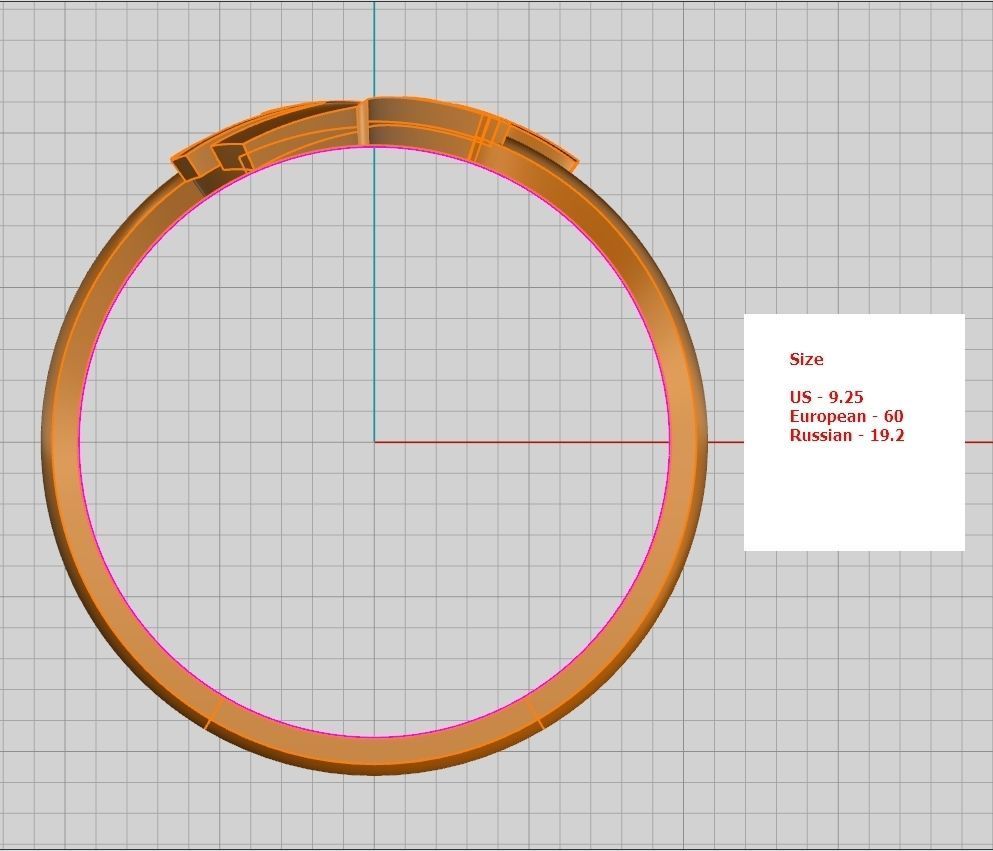The image size is (993, 851).
Task: Click the 'European - 60' size text
Action: point(846,416)
